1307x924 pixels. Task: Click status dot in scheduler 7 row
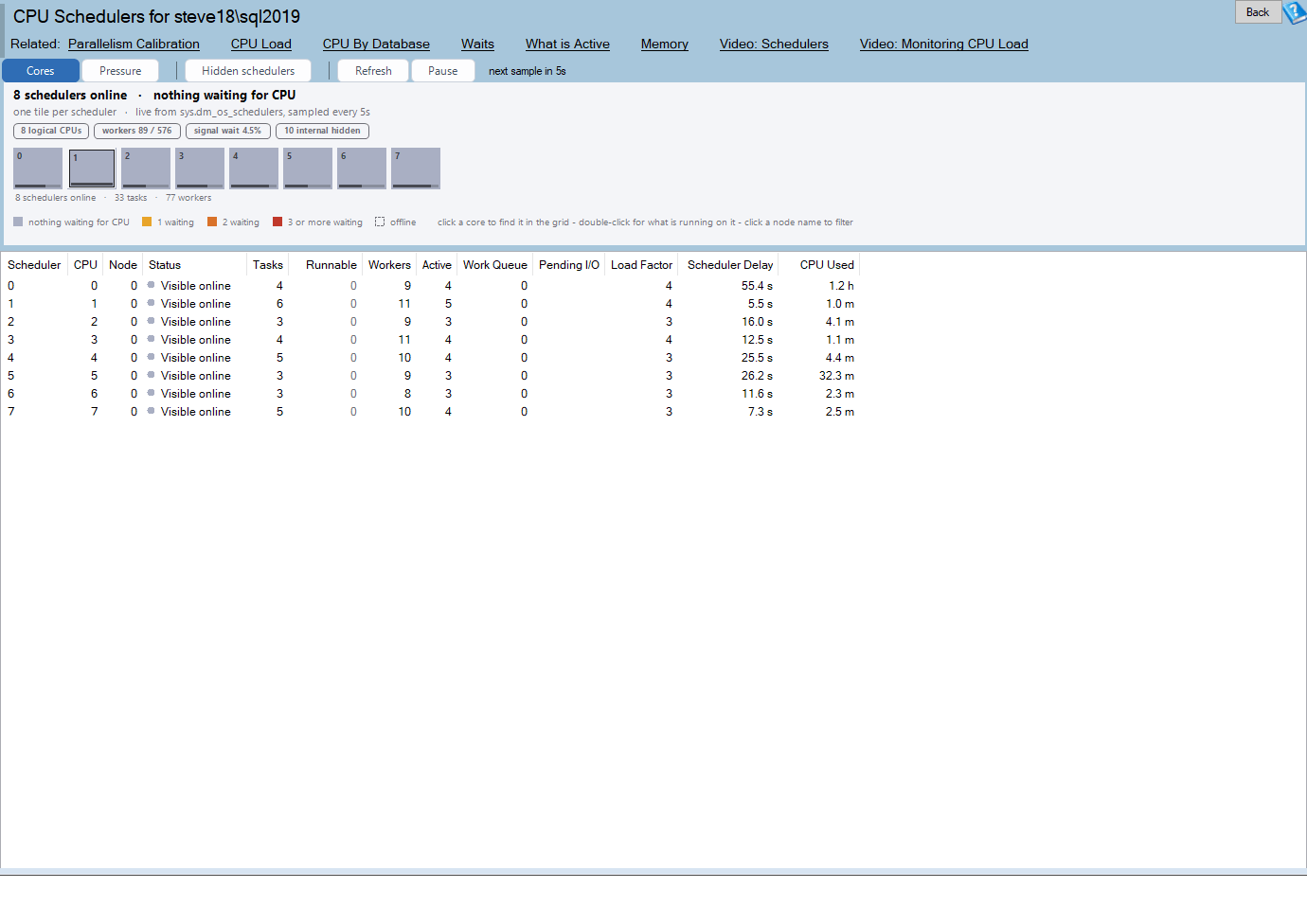152,411
